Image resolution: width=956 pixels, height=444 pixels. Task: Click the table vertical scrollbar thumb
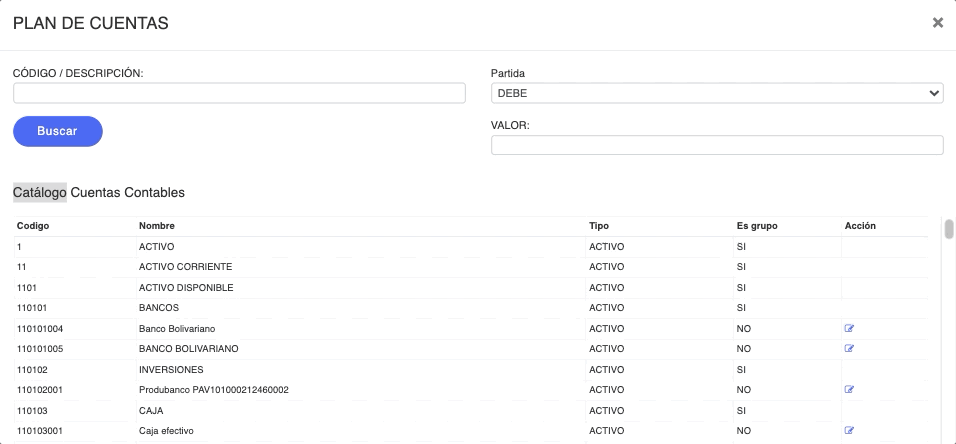948,230
